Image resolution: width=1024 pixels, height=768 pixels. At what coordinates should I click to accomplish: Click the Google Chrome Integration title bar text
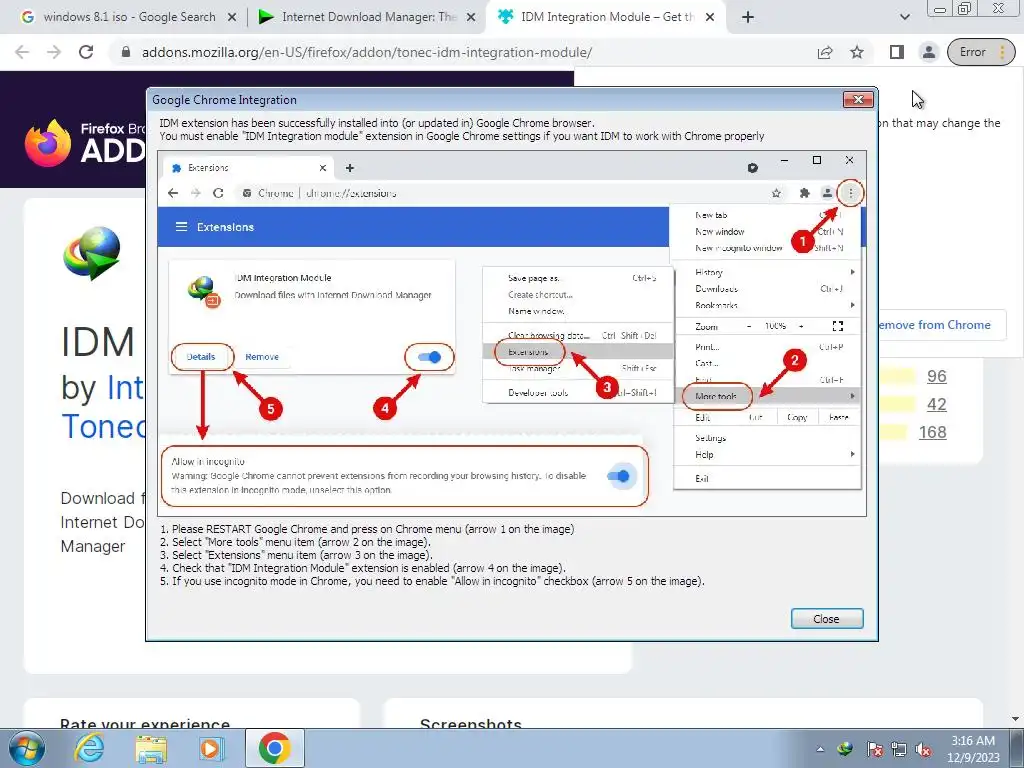[225, 100]
